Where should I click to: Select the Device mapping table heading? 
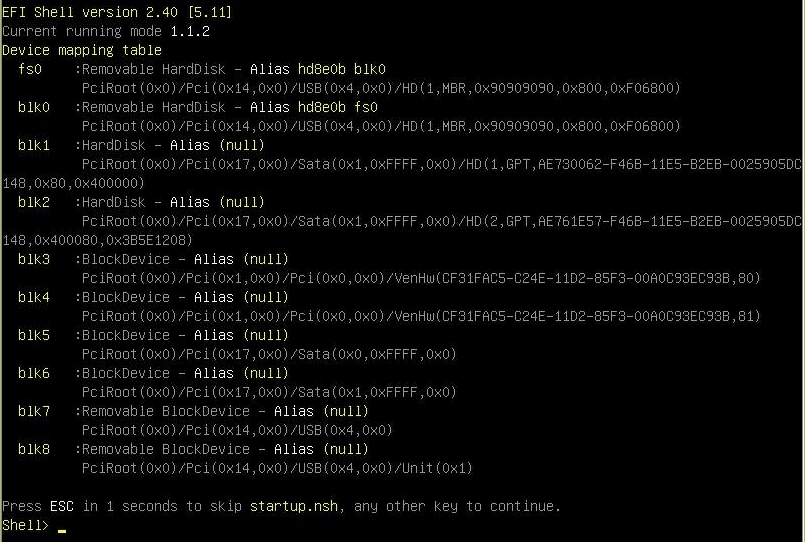click(82, 50)
